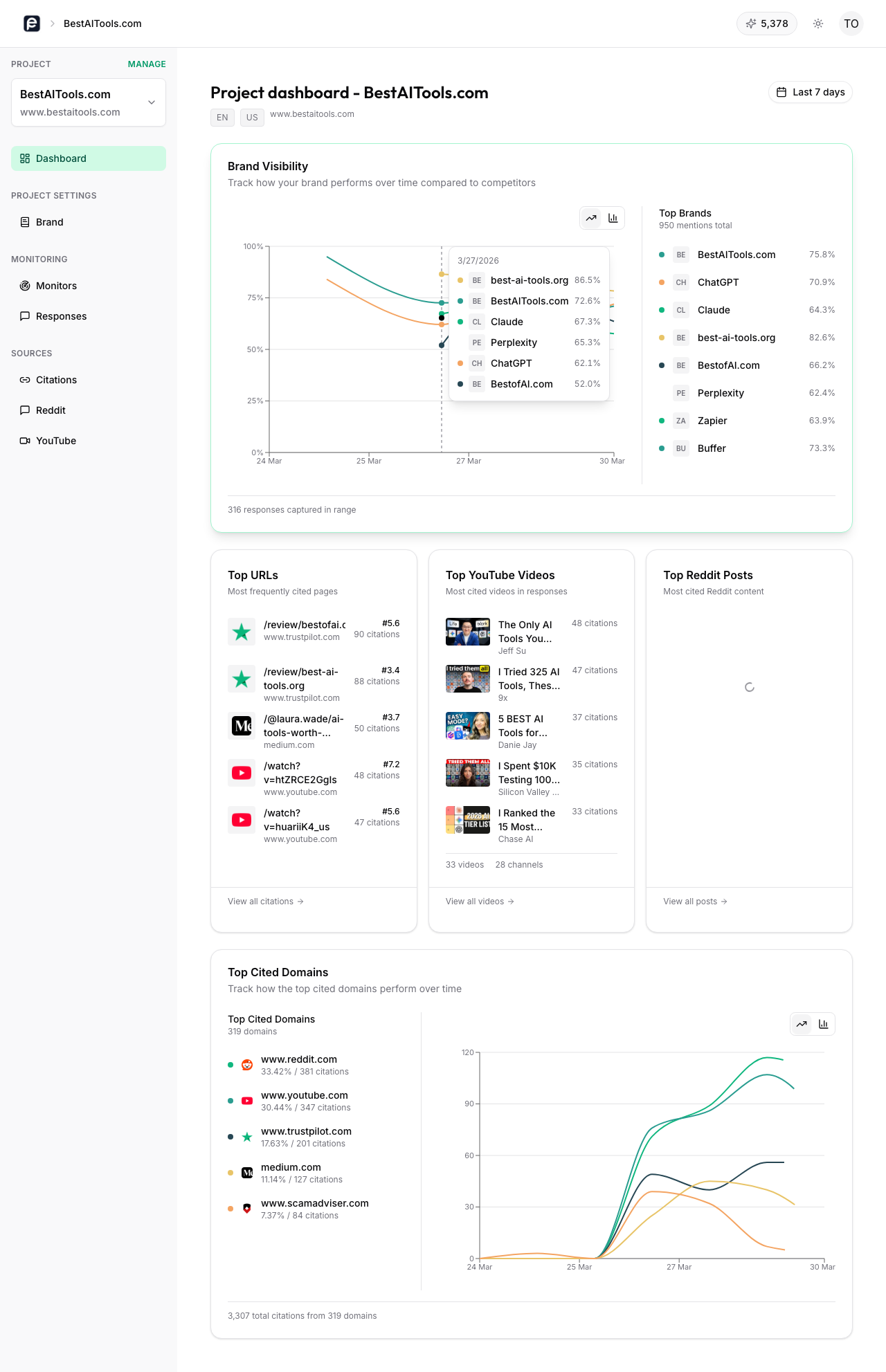Open Brand settings in the sidebar

(89, 222)
